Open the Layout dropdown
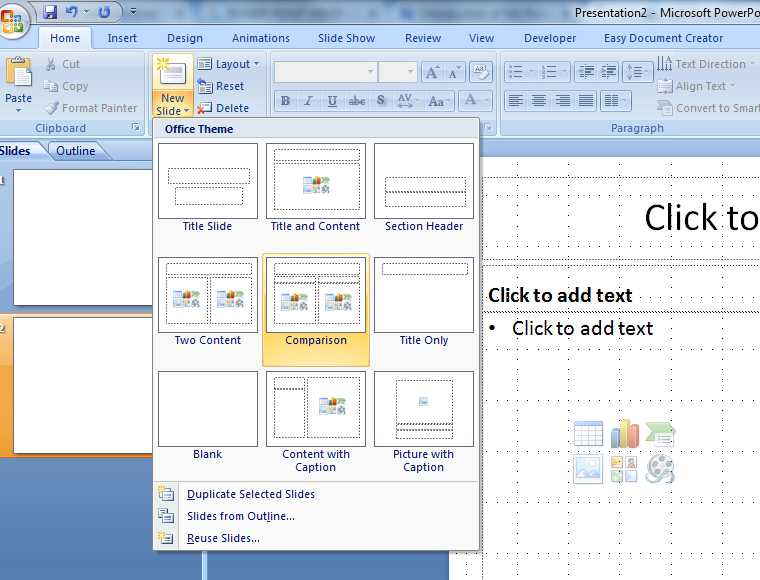Viewport: 760px width, 580px height. coord(229,64)
